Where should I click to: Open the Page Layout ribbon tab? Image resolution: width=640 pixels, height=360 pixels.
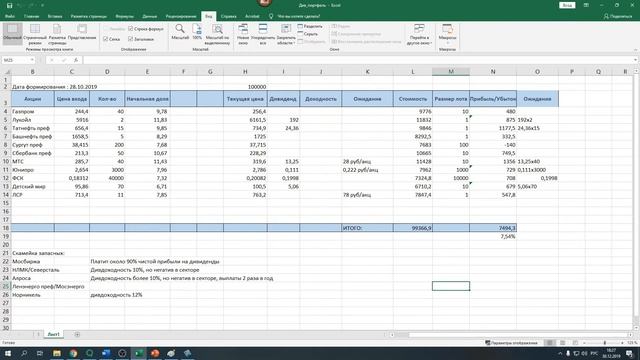[x=89, y=16]
